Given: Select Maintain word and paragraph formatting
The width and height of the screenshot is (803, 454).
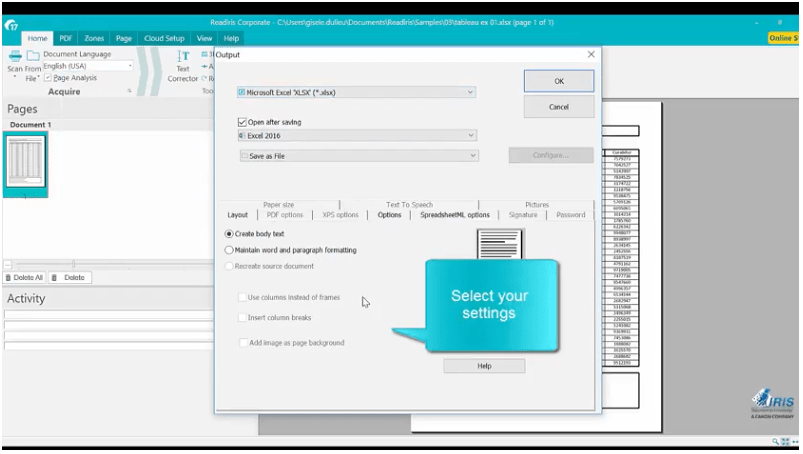Looking at the screenshot, I should [x=229, y=250].
